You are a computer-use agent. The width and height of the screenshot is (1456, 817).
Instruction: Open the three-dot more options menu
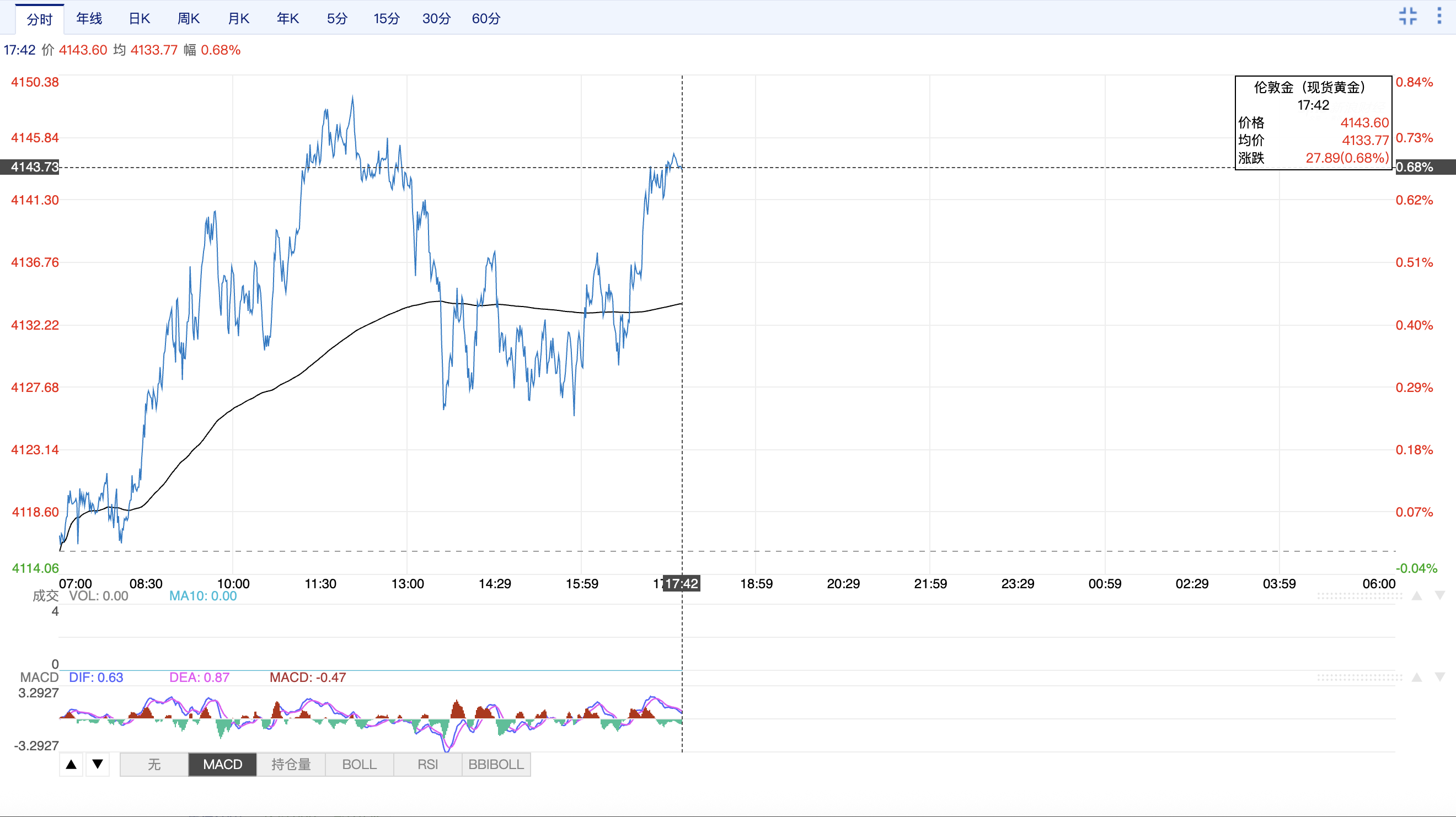click(1439, 16)
